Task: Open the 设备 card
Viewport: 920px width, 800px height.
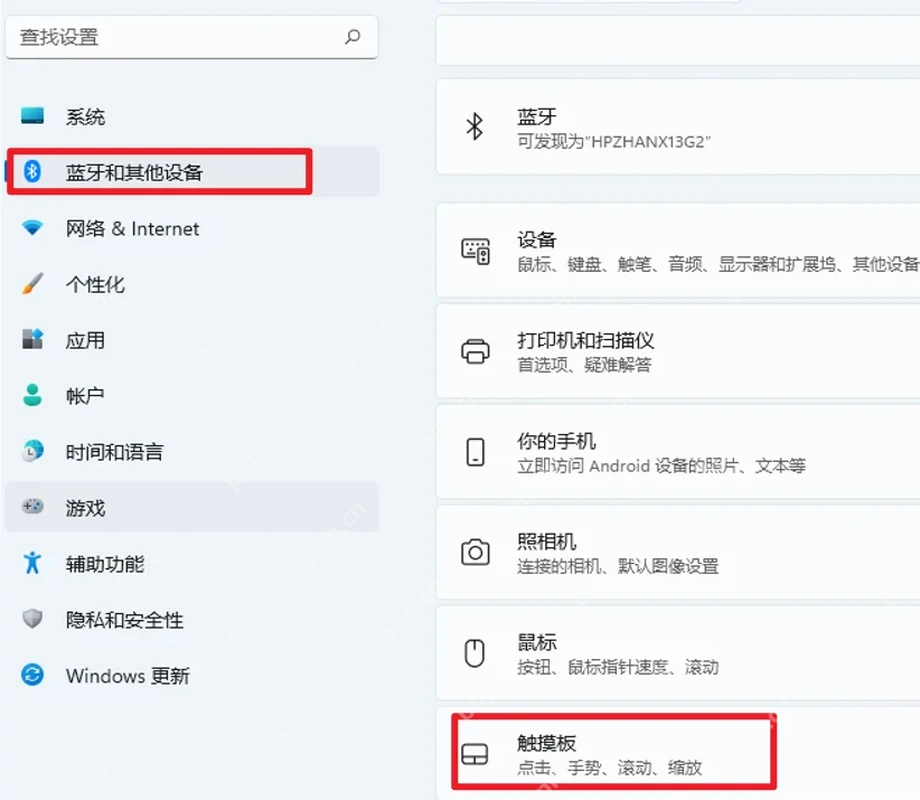Action: (678, 250)
